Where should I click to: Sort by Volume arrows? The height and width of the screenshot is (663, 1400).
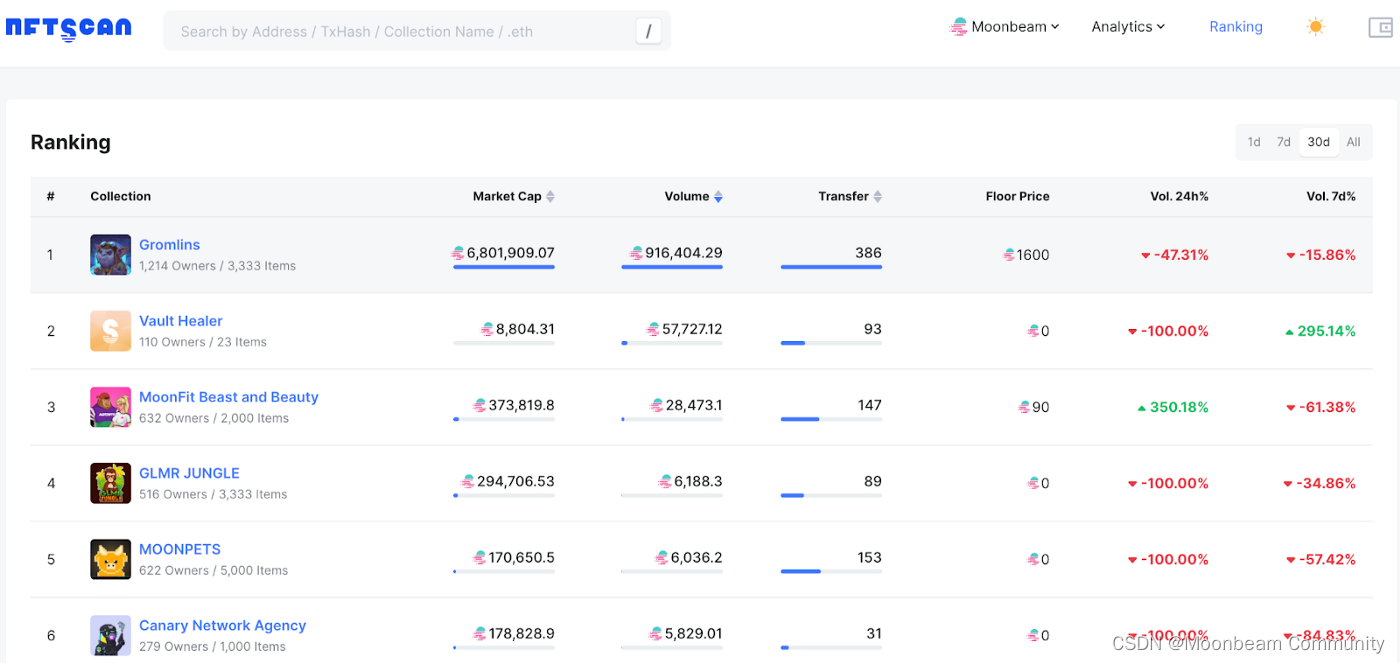718,197
